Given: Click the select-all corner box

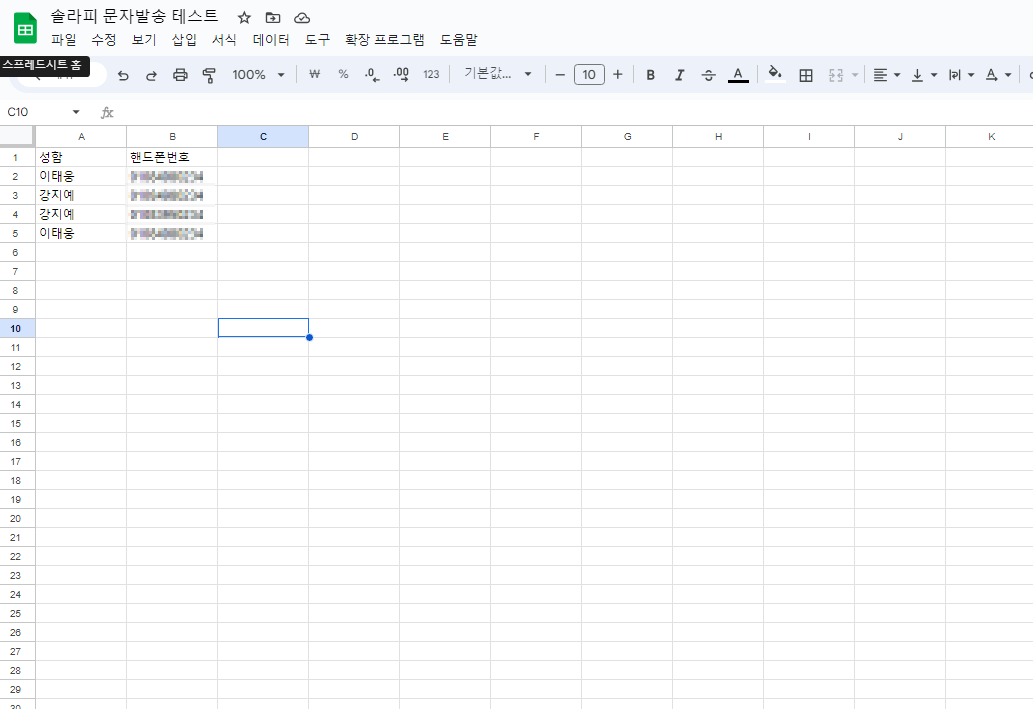Looking at the screenshot, I should 16,136.
